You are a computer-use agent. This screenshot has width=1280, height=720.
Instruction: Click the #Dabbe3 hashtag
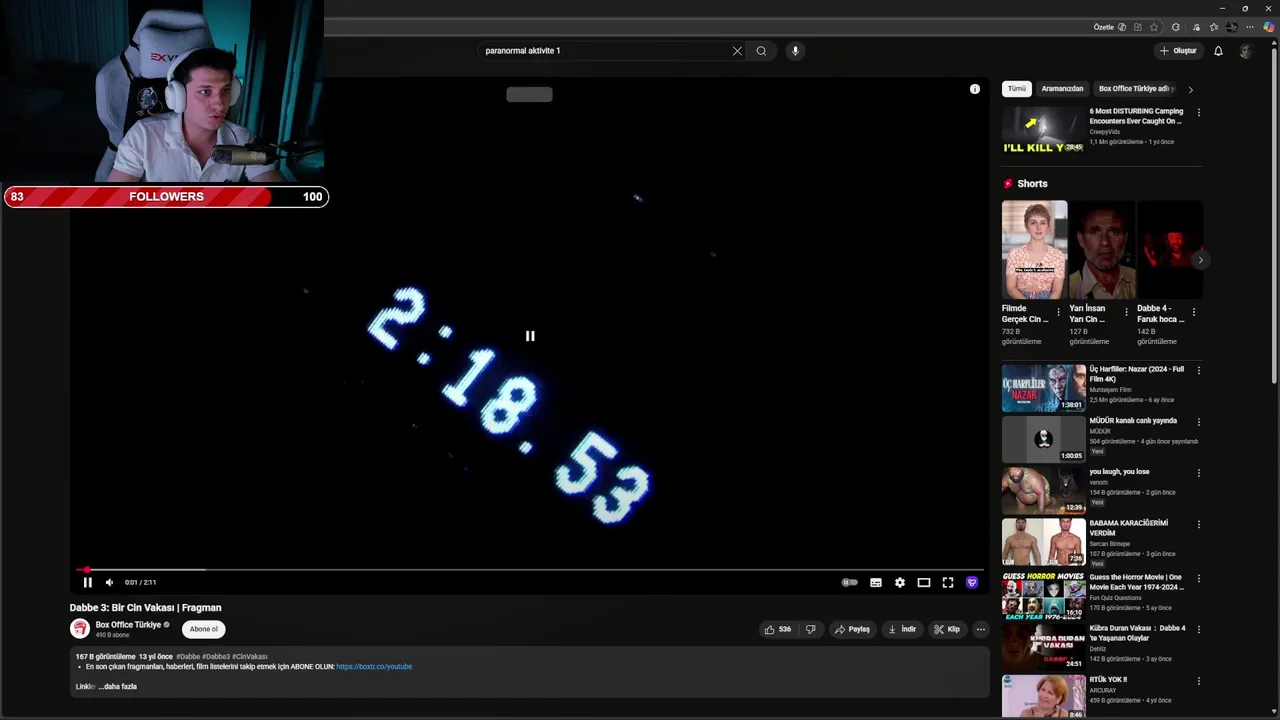coord(216,657)
